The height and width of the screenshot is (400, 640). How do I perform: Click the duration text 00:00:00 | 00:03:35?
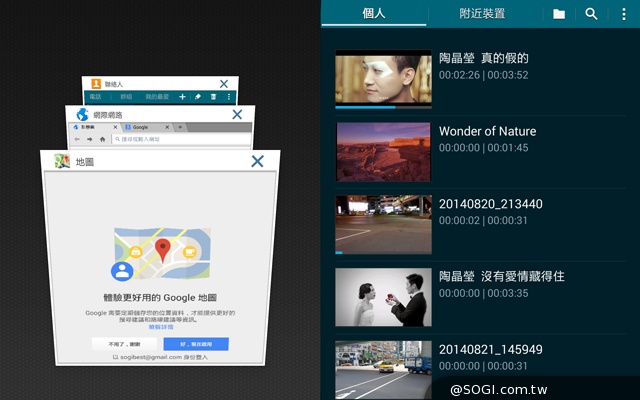click(x=484, y=293)
